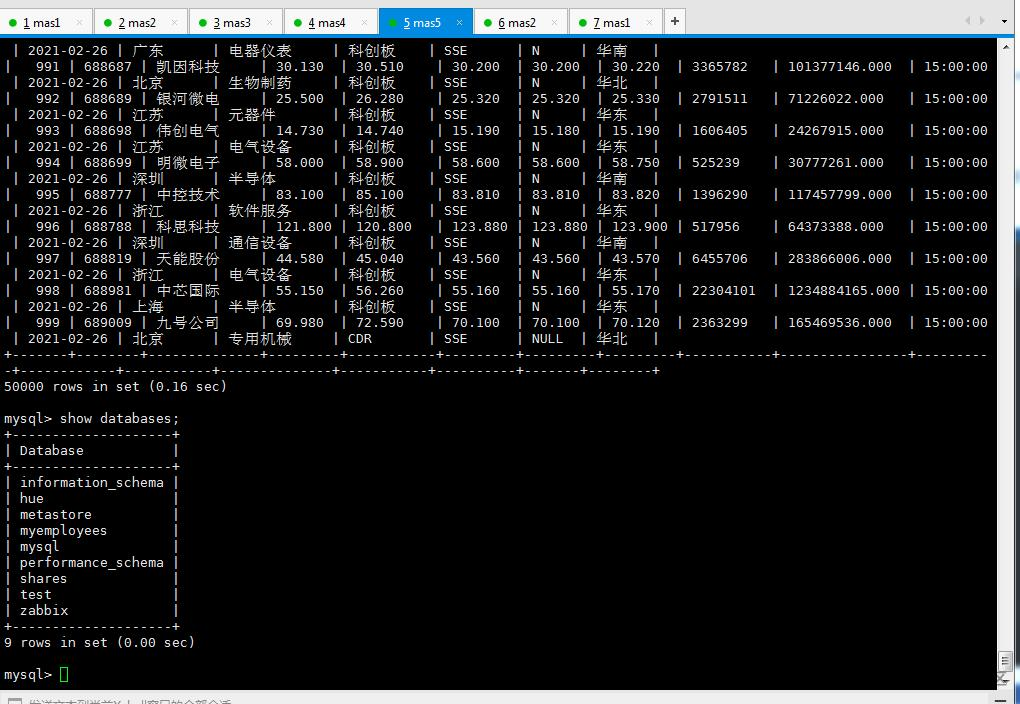Click stock code 688689 in row 992

coord(107,98)
